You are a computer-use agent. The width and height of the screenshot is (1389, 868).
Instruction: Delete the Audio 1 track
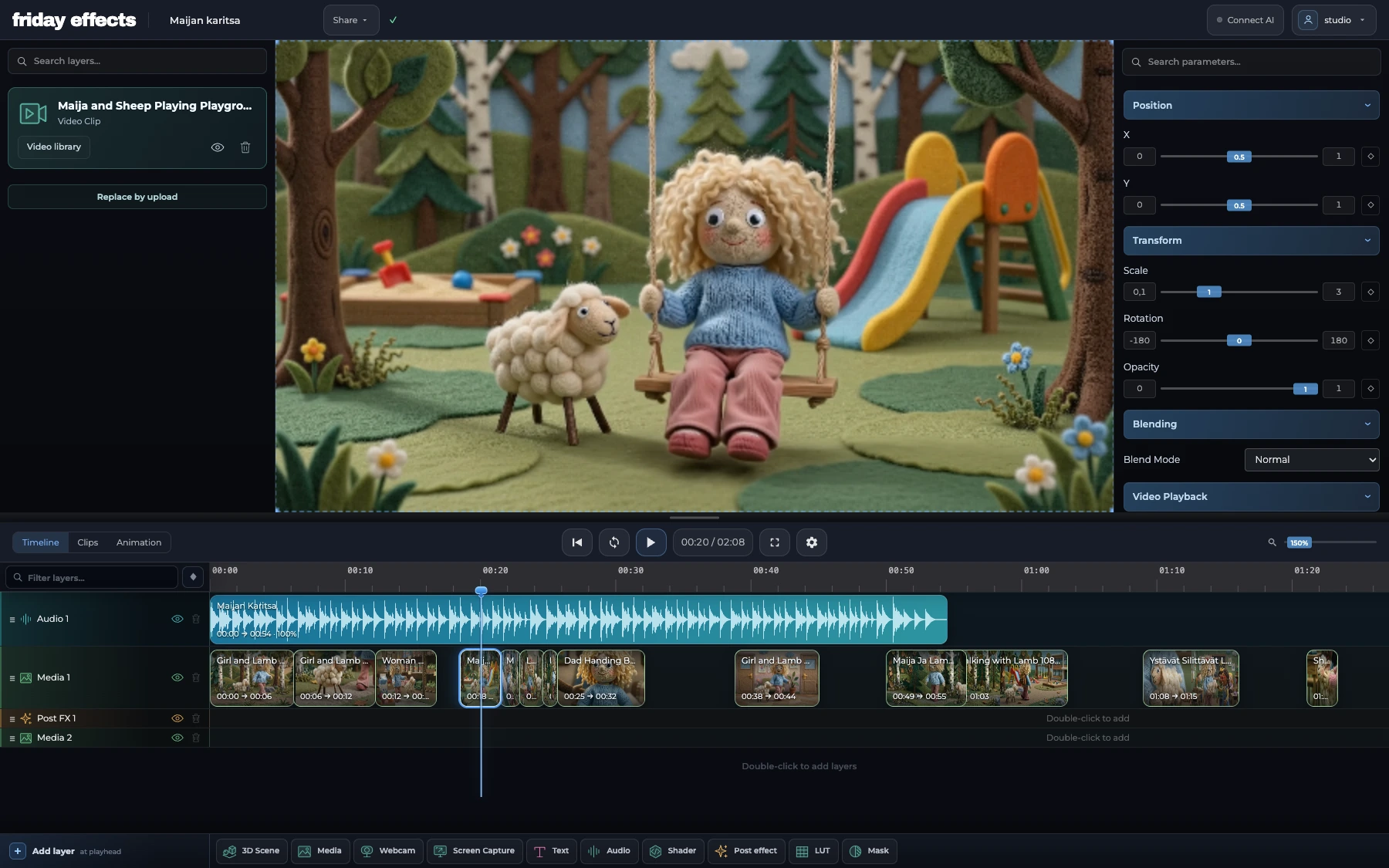coord(196,619)
